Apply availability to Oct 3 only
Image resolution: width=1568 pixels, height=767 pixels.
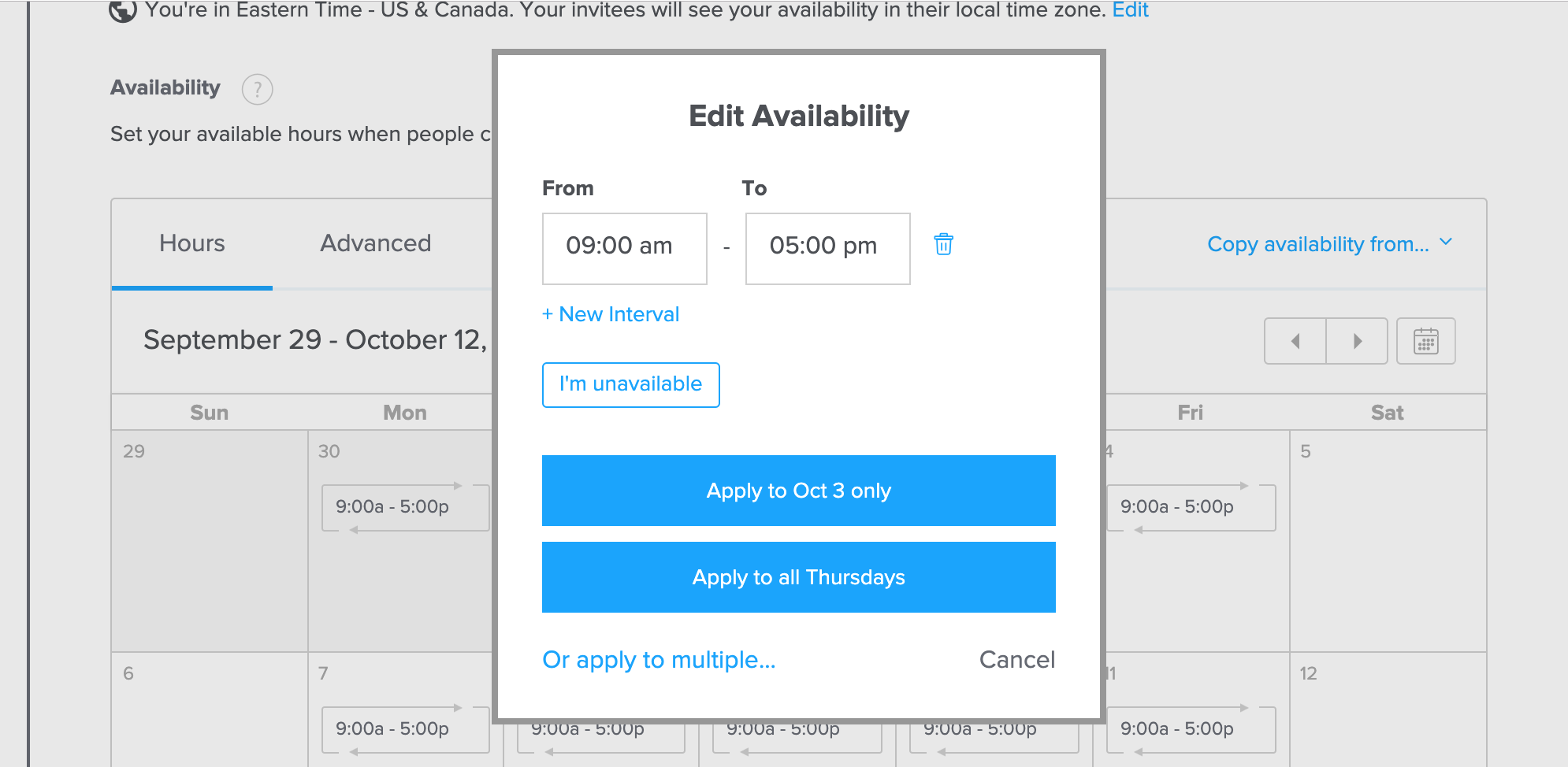point(798,490)
